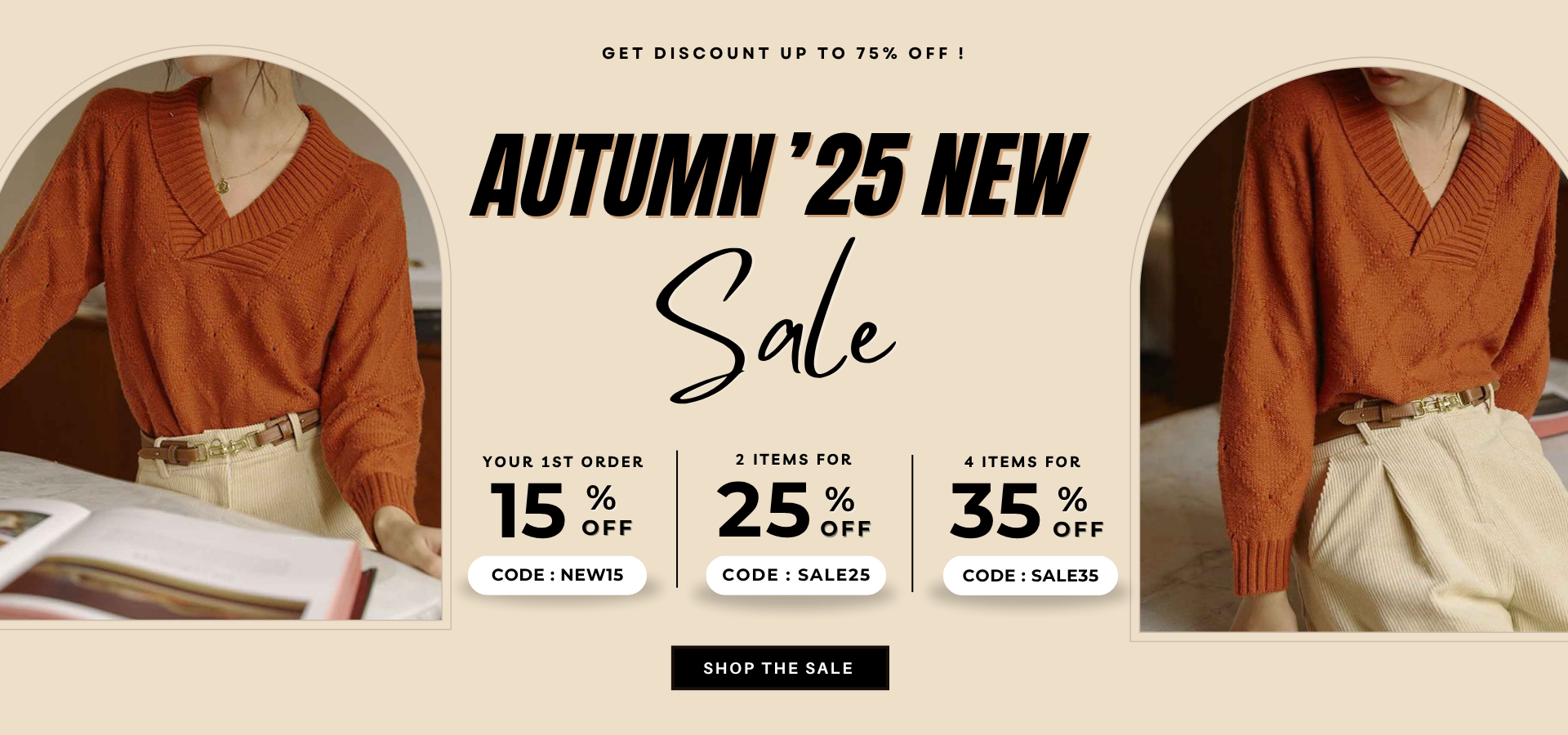This screenshot has width=1568, height=735.
Task: Click the YOUR 1ST ORDER label
Action: point(563,462)
